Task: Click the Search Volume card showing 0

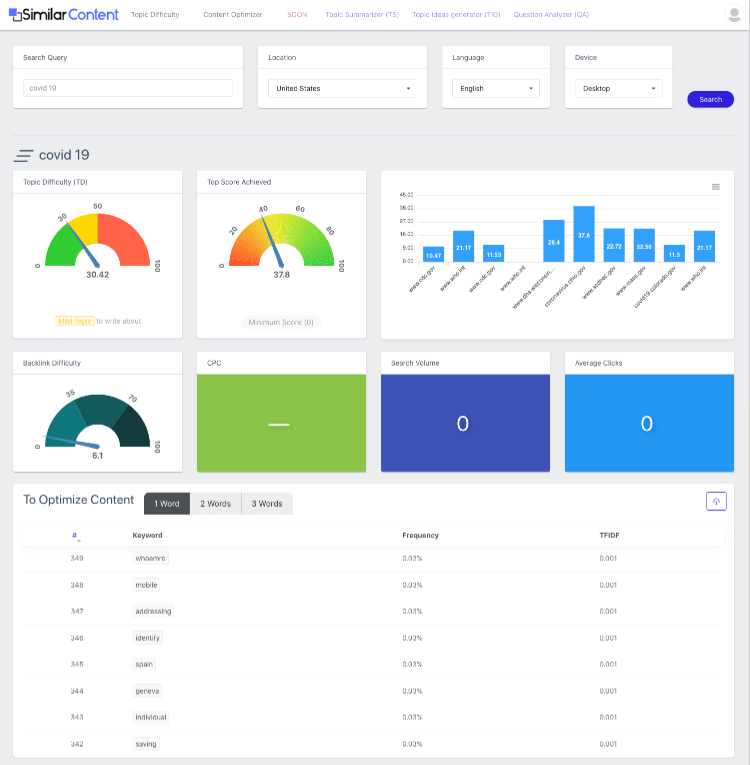Action: [466, 423]
